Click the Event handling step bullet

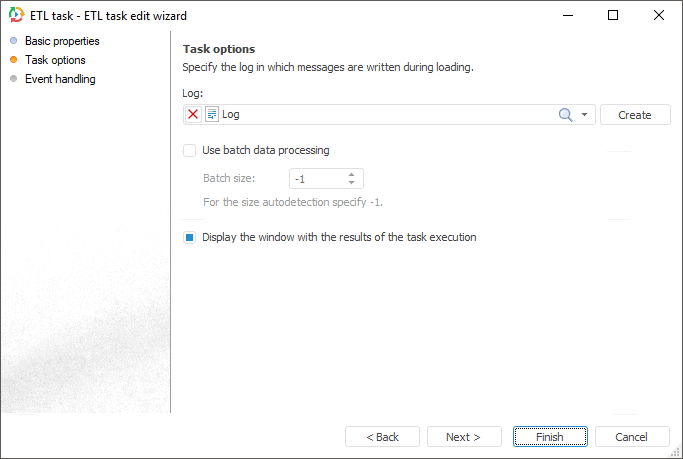(14, 79)
